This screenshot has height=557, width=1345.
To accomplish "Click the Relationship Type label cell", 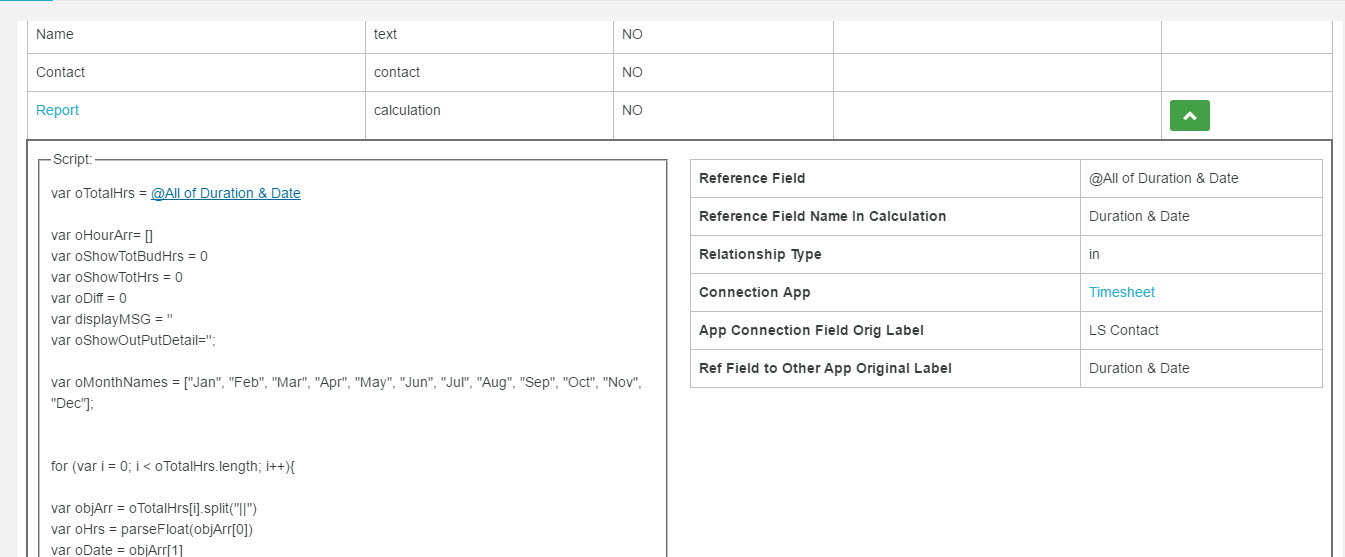I will tap(760, 255).
